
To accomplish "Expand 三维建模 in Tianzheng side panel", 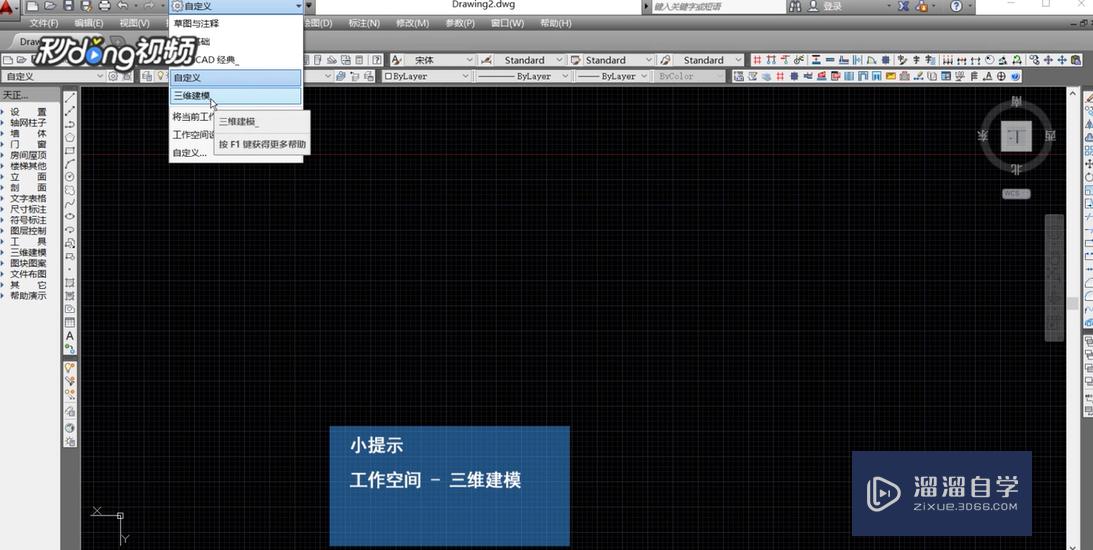I will (28, 252).
